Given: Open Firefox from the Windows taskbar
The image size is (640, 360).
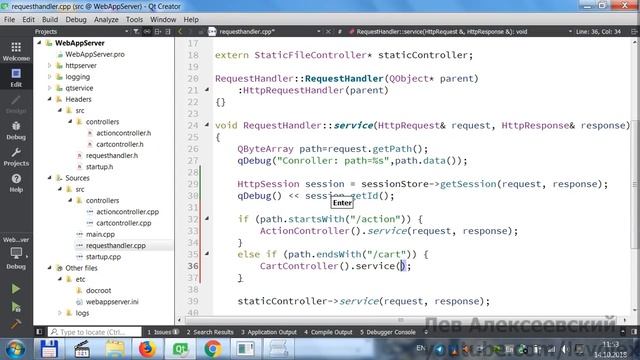Looking at the screenshot, I should click(x=147, y=349).
